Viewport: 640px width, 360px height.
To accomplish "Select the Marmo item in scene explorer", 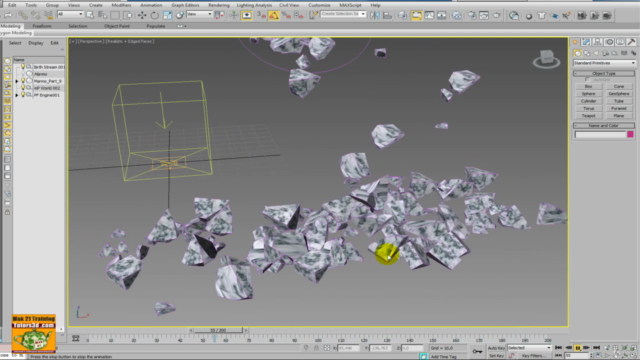I will click(40, 74).
